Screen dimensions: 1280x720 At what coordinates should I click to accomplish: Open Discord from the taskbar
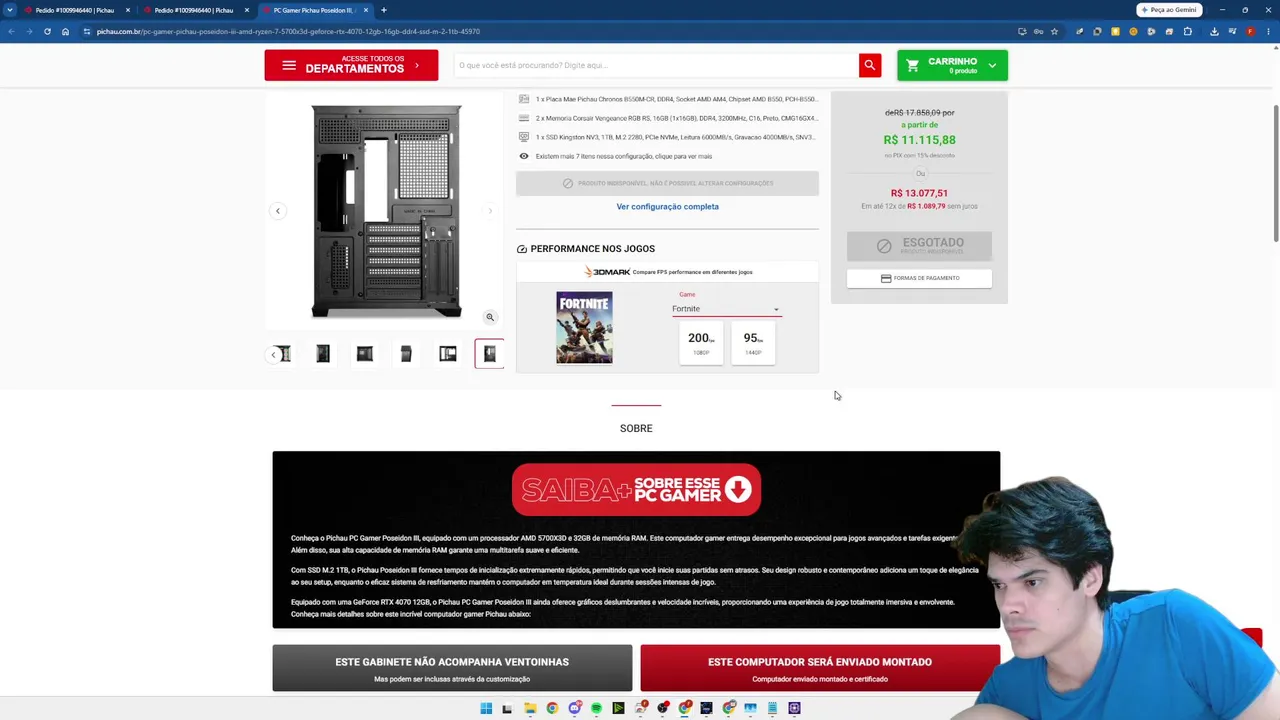pos(574,708)
